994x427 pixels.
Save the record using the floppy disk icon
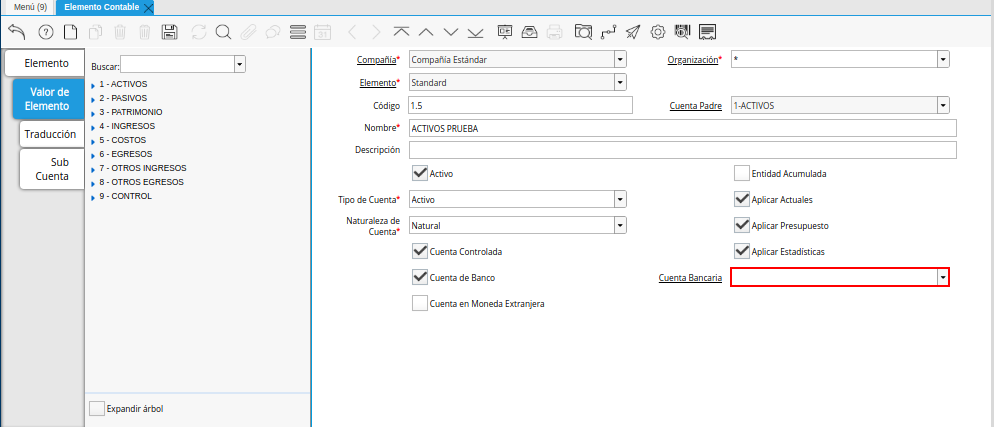pos(169,32)
